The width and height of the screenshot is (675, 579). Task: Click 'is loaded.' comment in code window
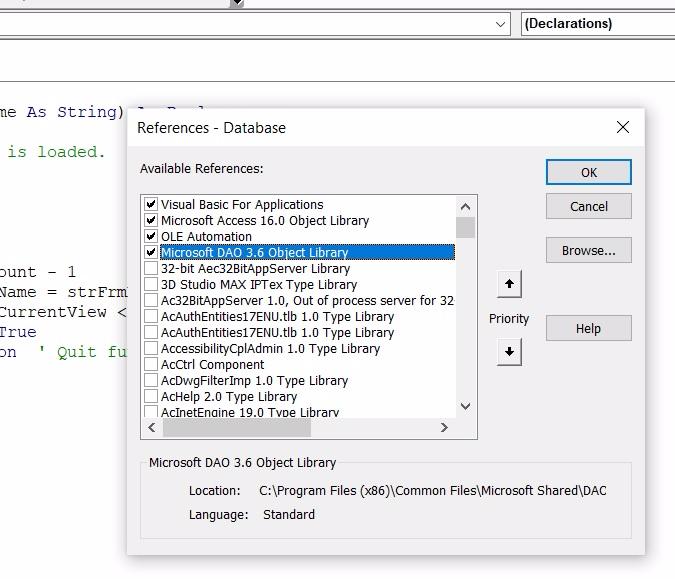tap(56, 152)
